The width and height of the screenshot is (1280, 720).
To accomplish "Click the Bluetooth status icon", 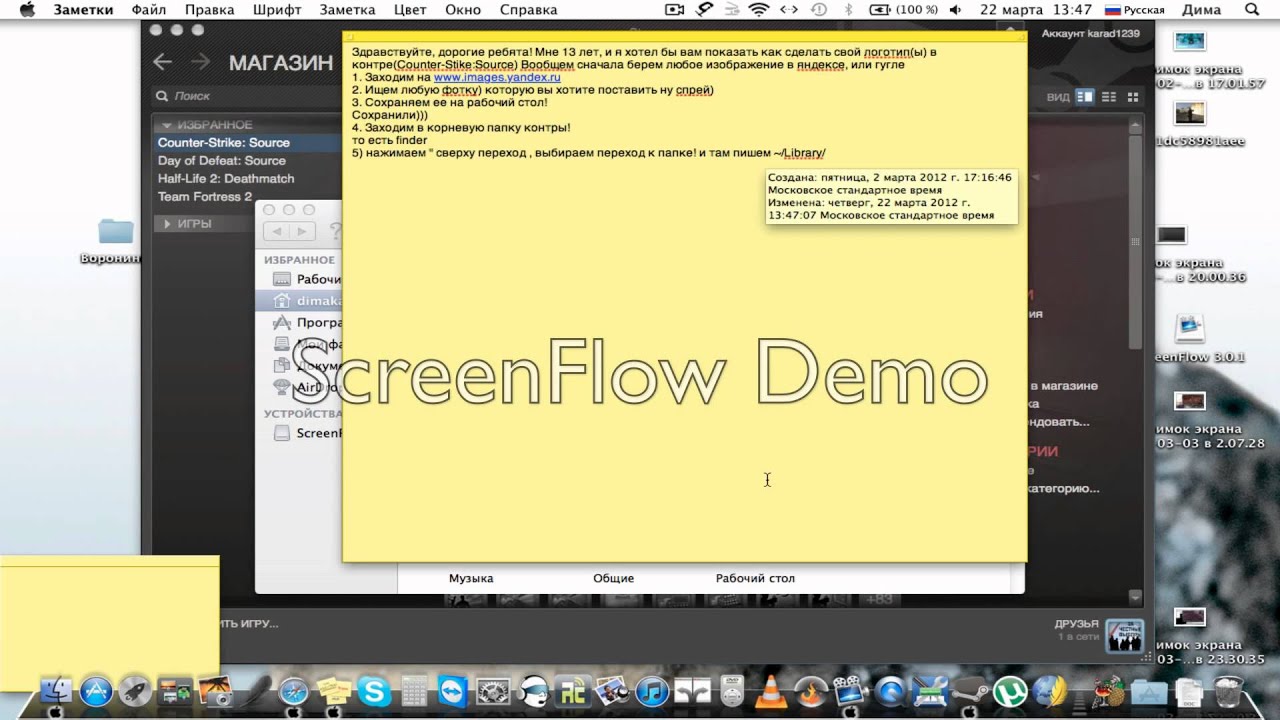I will tap(849, 9).
